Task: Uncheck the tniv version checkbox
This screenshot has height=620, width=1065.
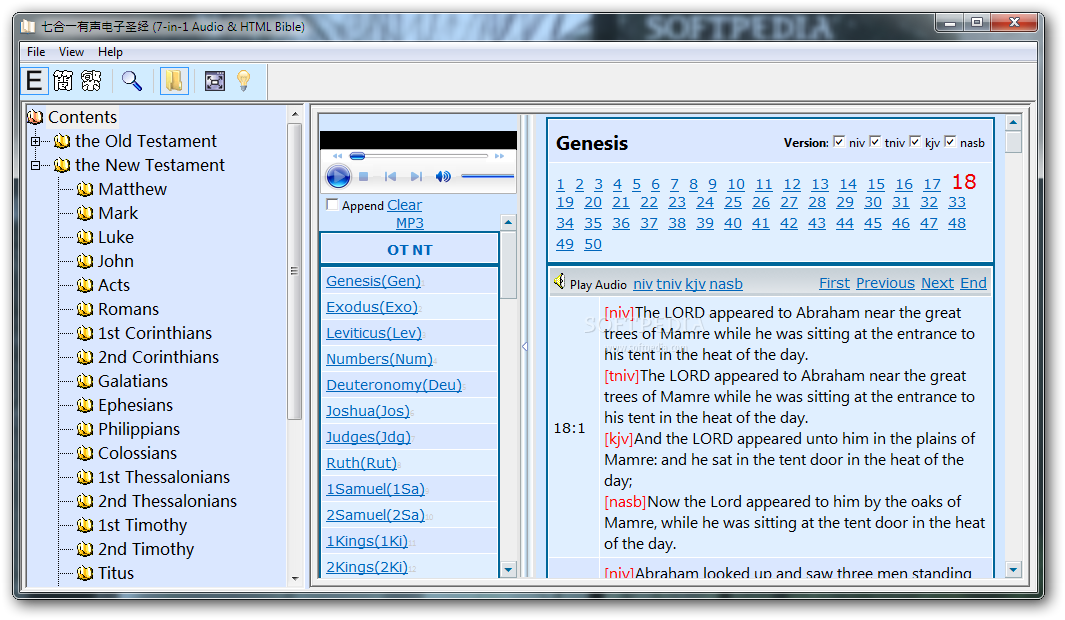Action: [875, 141]
